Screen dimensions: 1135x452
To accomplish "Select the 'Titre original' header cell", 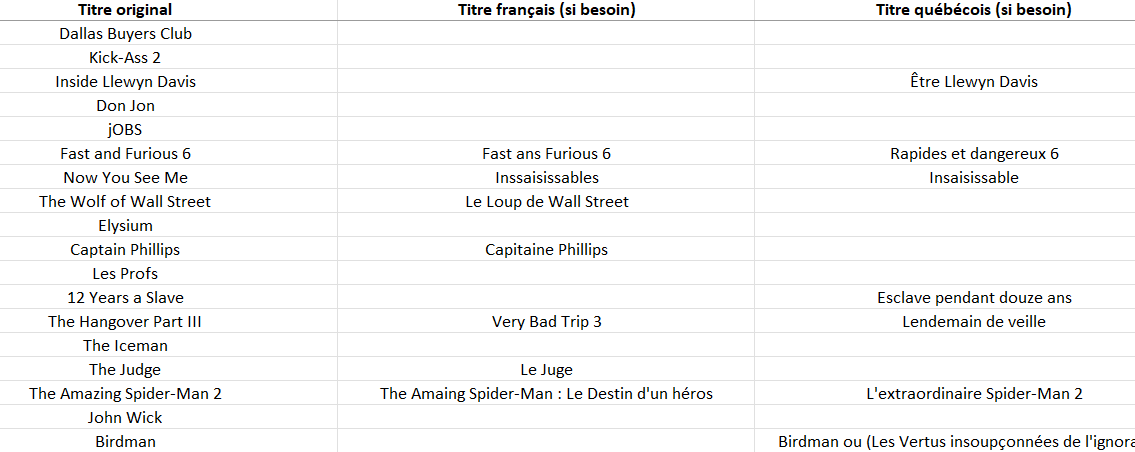I will click(x=125, y=10).
